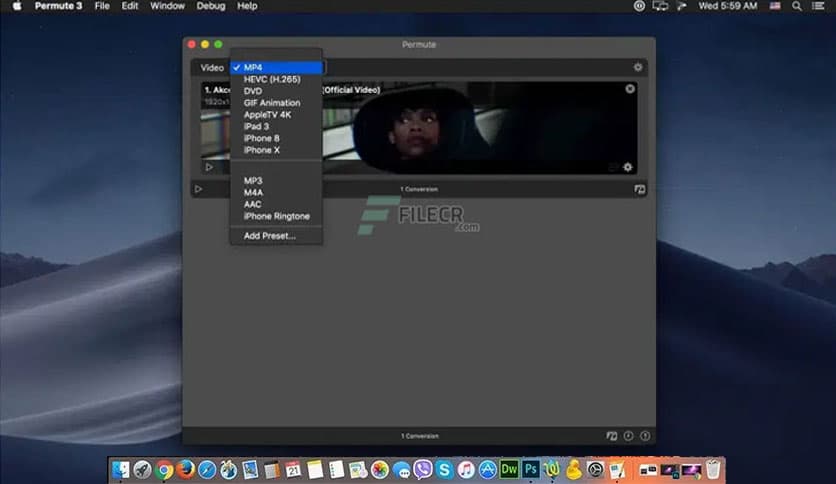This screenshot has width=836, height=484.
Task: Launch Skype from the Dock
Action: pyautogui.click(x=444, y=470)
